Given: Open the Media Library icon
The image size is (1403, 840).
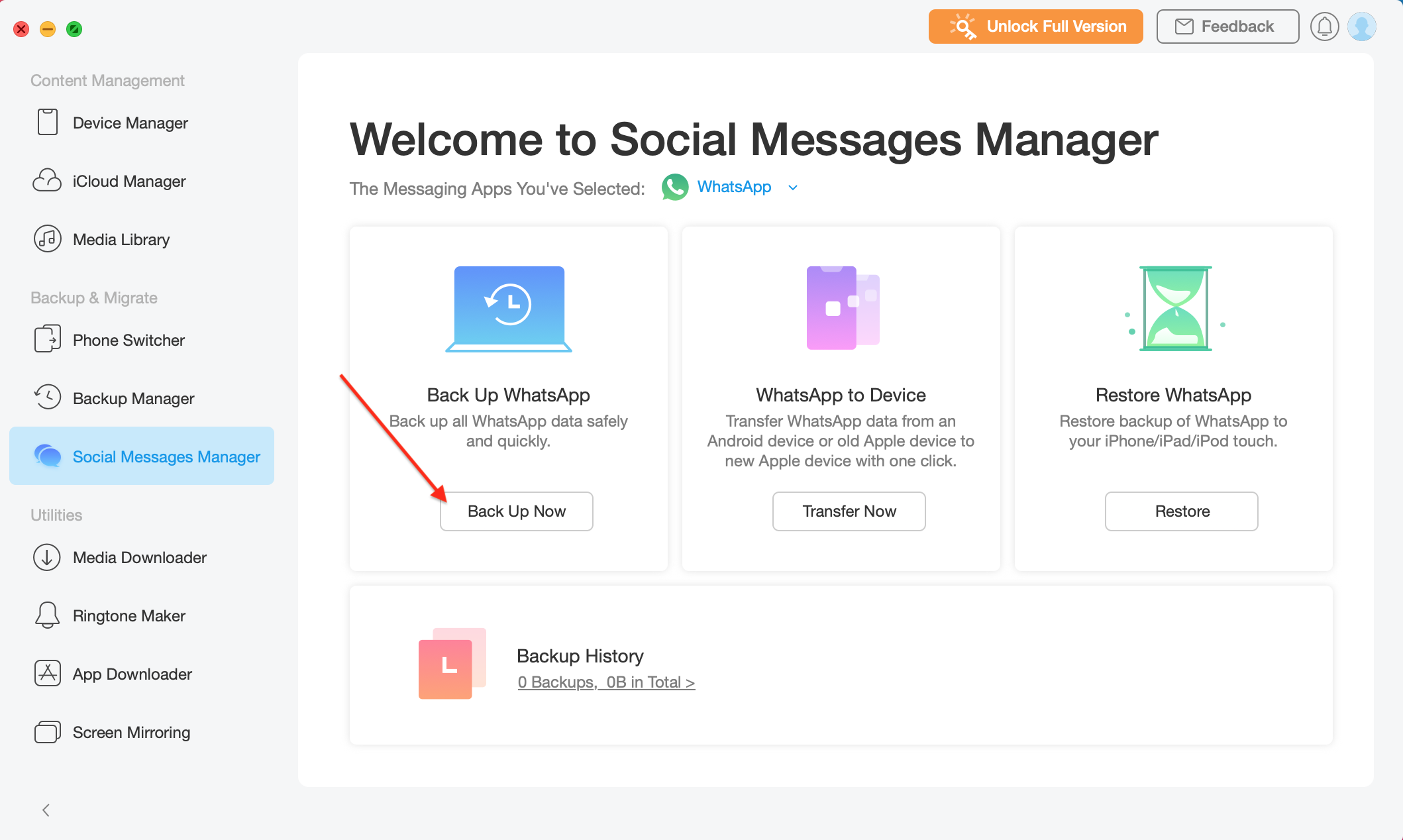Looking at the screenshot, I should point(47,238).
